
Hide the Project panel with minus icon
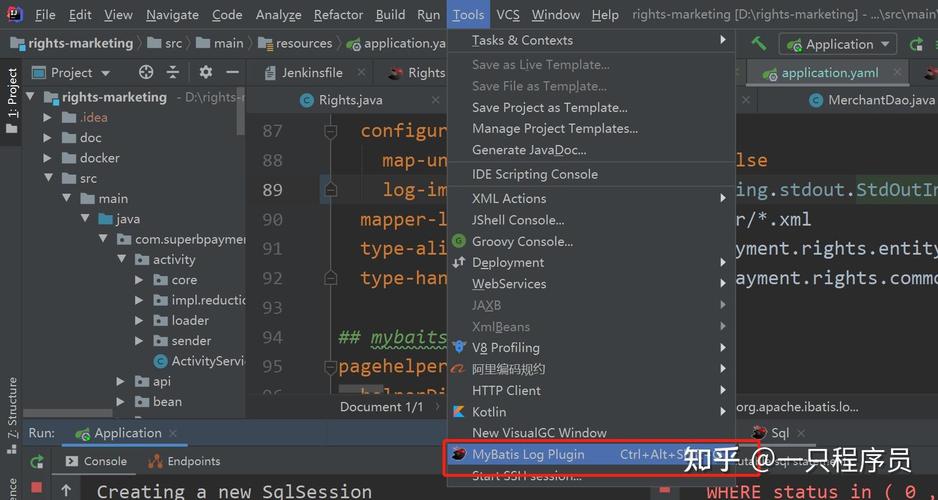point(233,73)
